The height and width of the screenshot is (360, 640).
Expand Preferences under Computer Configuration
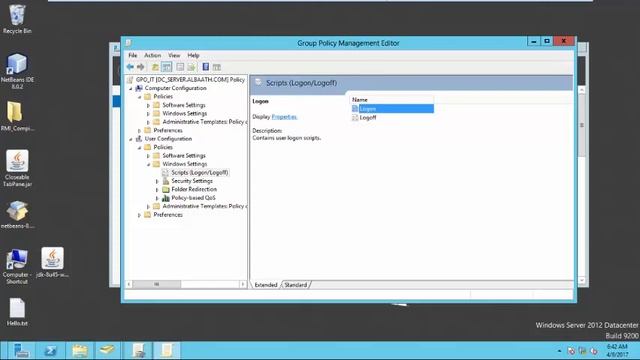[x=140, y=131]
